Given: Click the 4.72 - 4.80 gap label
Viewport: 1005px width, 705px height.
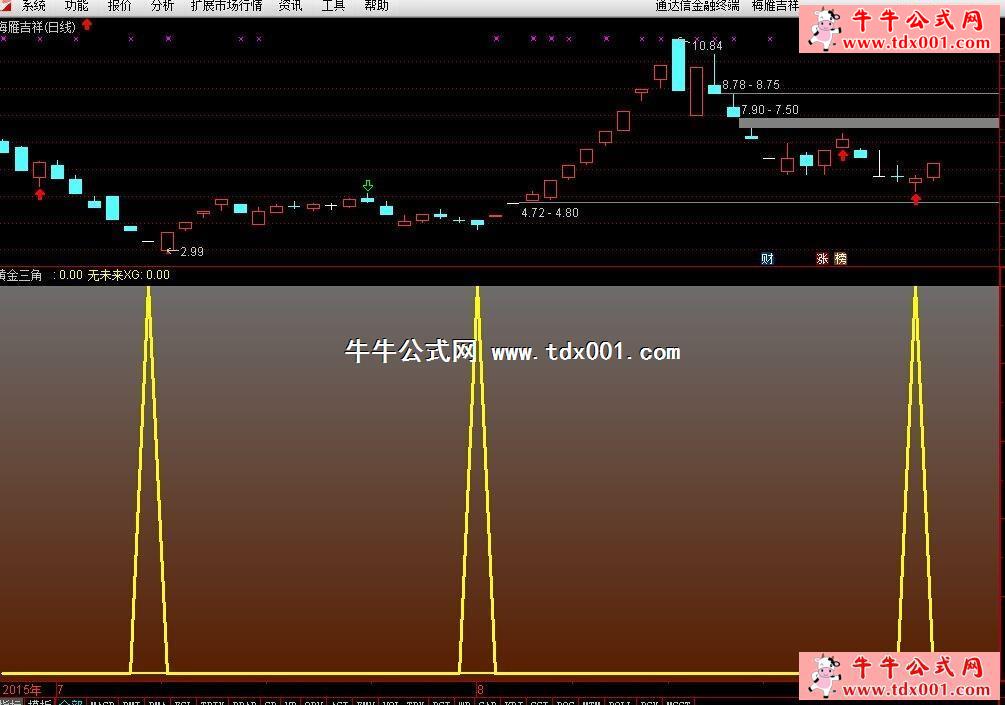Looking at the screenshot, I should point(550,213).
